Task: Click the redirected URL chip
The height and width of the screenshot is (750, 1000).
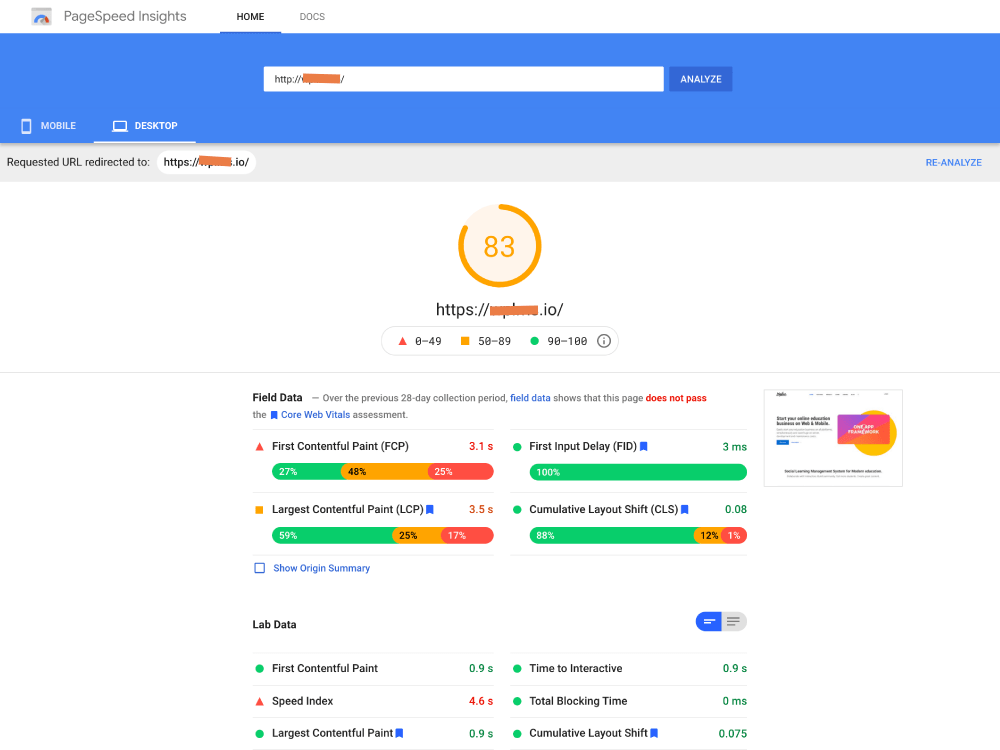Action: tap(206, 162)
